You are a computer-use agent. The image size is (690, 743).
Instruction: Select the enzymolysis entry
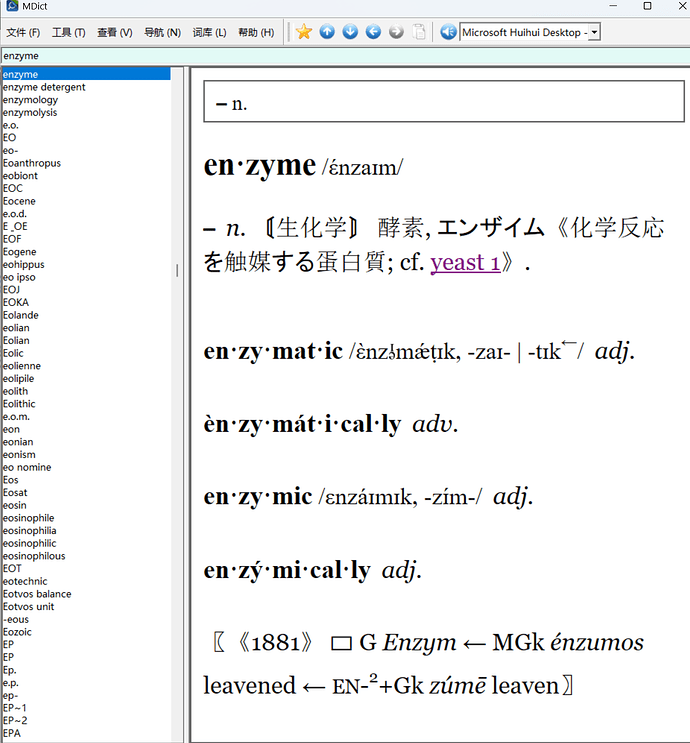(x=30, y=113)
